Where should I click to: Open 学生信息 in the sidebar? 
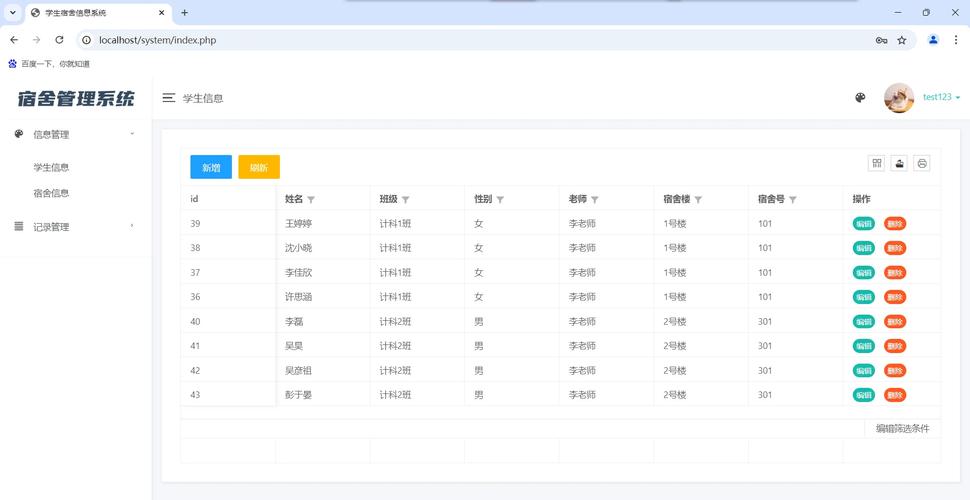click(x=51, y=167)
